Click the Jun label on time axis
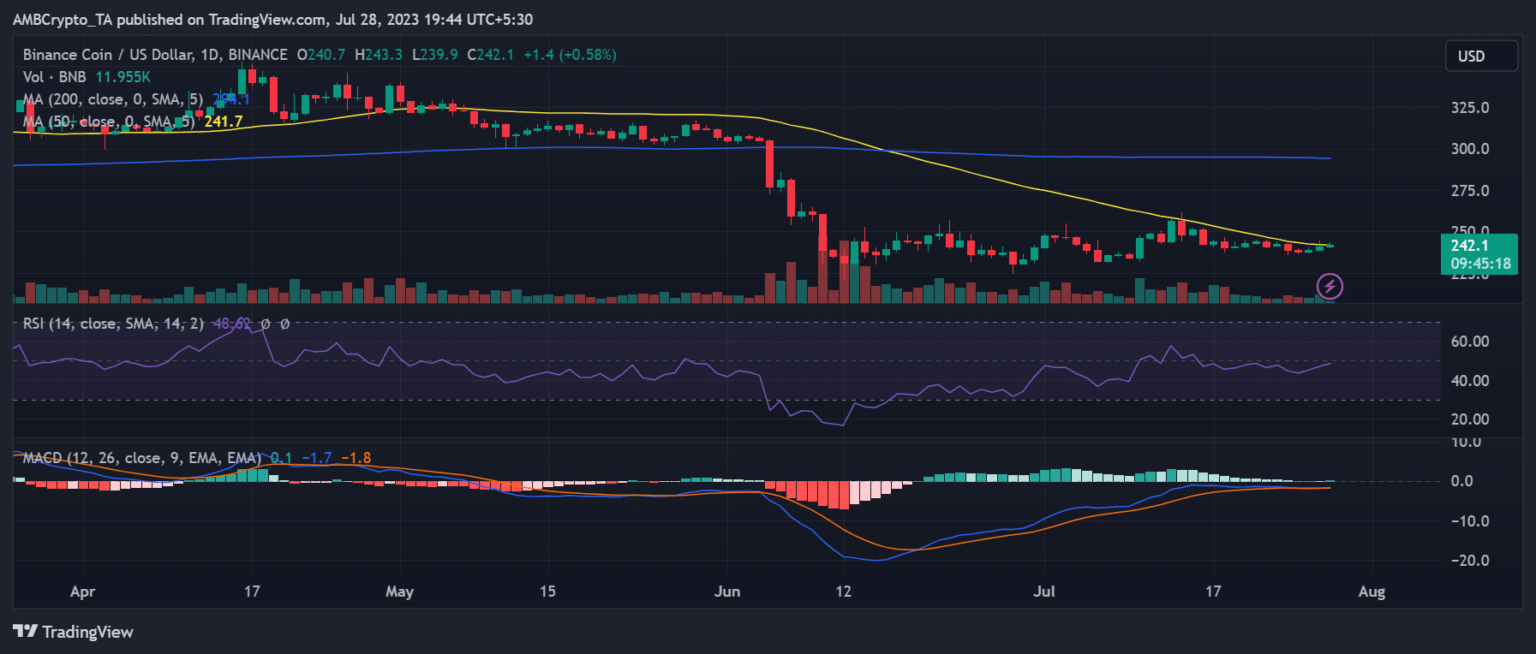The width and height of the screenshot is (1536, 654). tap(727, 592)
